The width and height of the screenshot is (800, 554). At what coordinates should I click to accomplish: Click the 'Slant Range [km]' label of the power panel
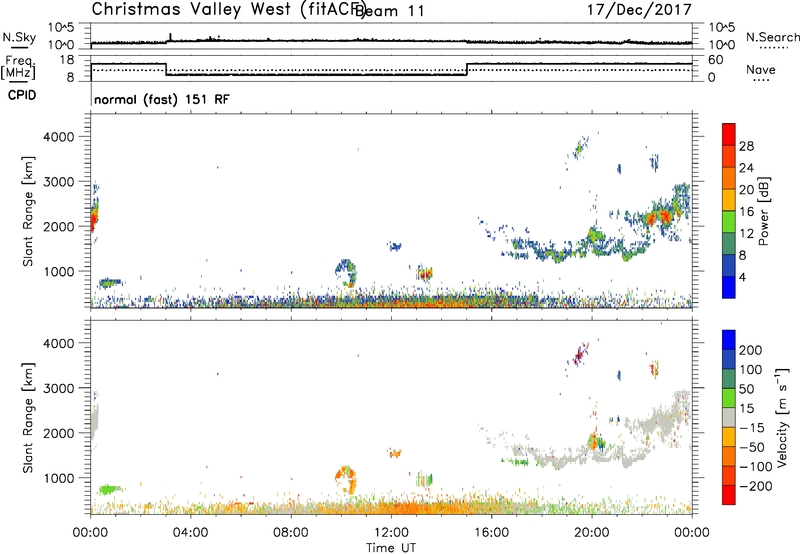tap(28, 211)
